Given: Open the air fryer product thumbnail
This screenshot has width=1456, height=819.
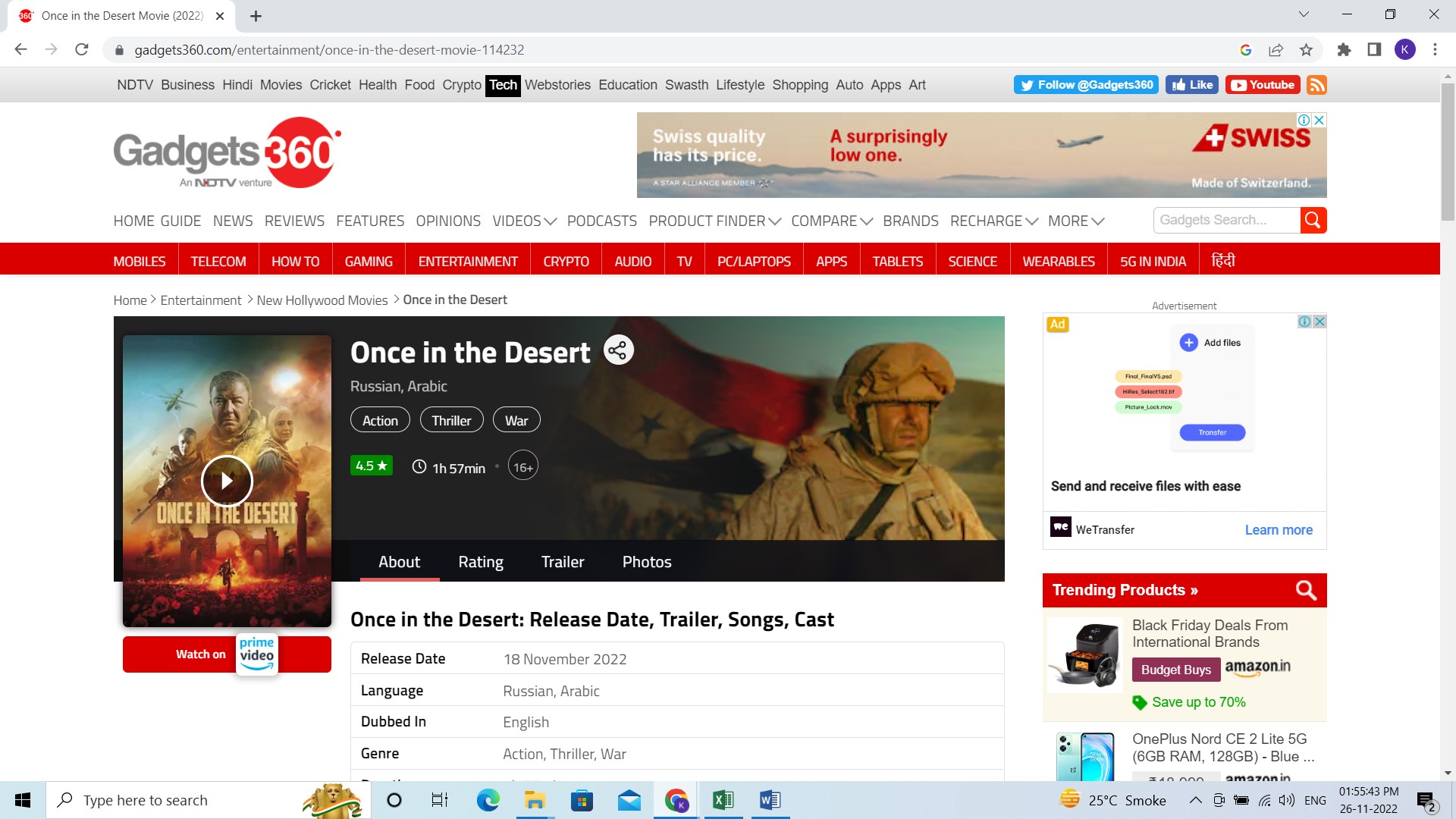Looking at the screenshot, I should [1085, 655].
